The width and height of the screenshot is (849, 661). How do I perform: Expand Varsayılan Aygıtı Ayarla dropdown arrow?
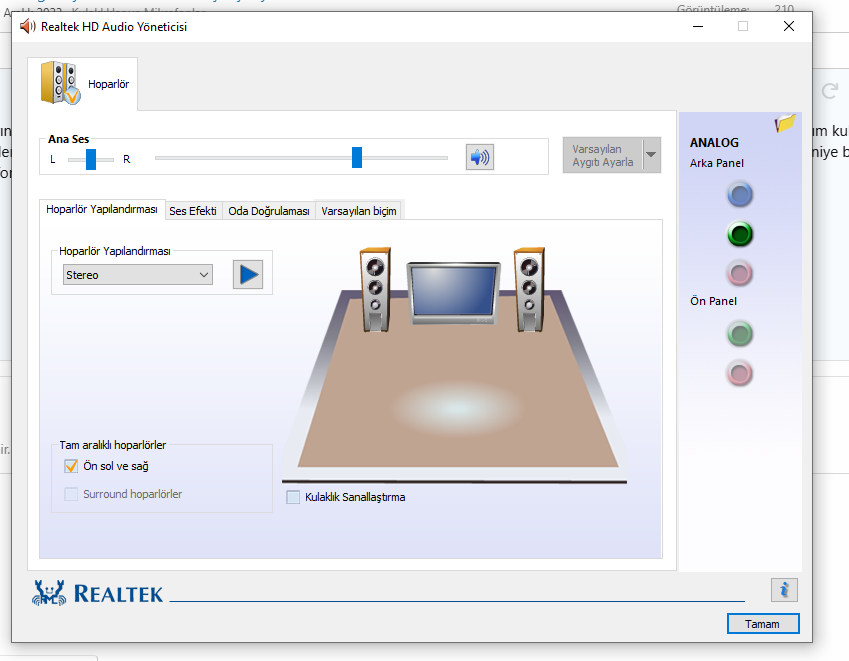651,155
